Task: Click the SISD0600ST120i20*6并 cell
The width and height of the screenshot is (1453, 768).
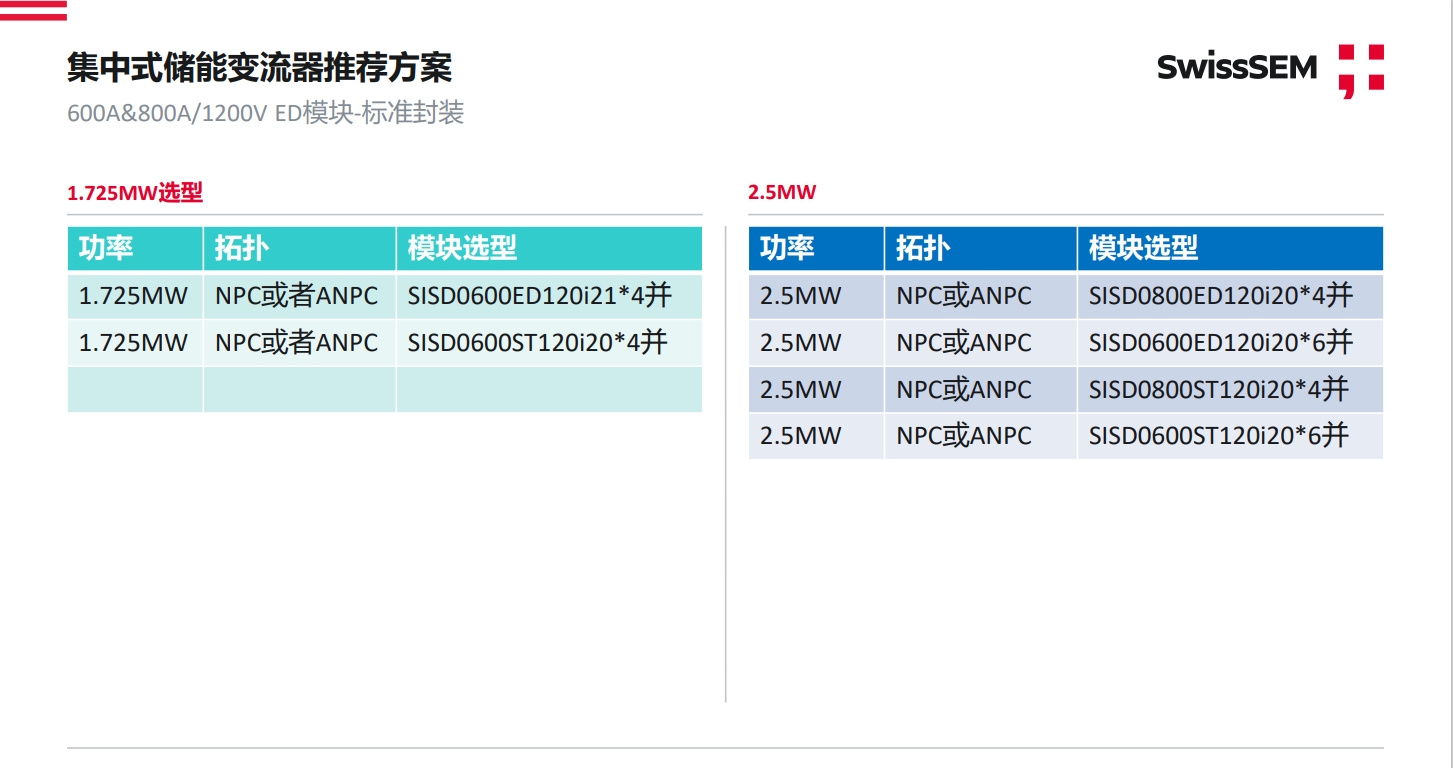Action: point(1218,436)
